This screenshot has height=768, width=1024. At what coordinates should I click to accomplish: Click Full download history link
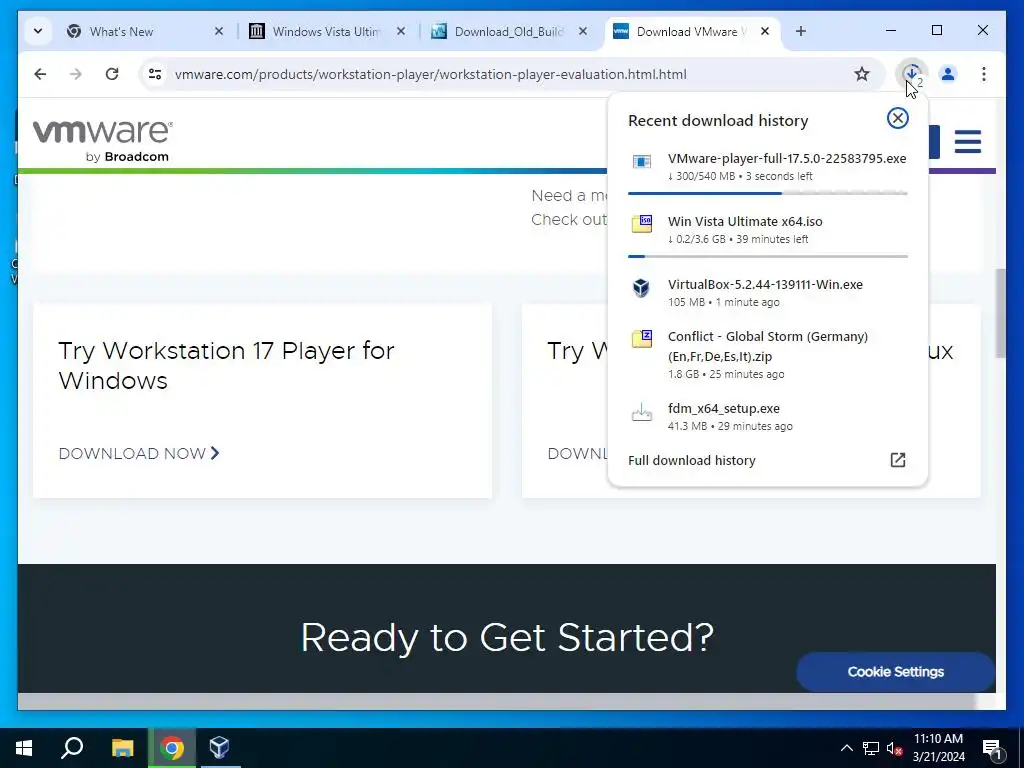click(x=692, y=460)
